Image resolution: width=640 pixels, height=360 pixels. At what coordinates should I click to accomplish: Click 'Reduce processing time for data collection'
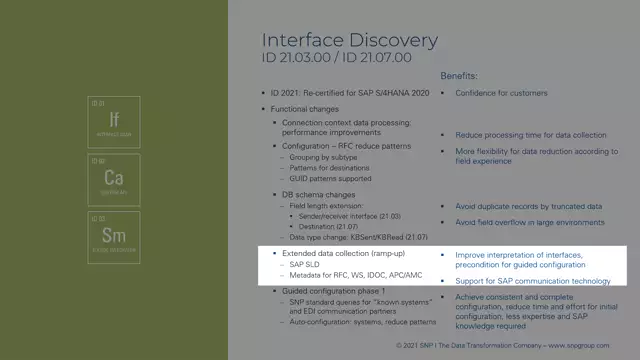[531, 135]
